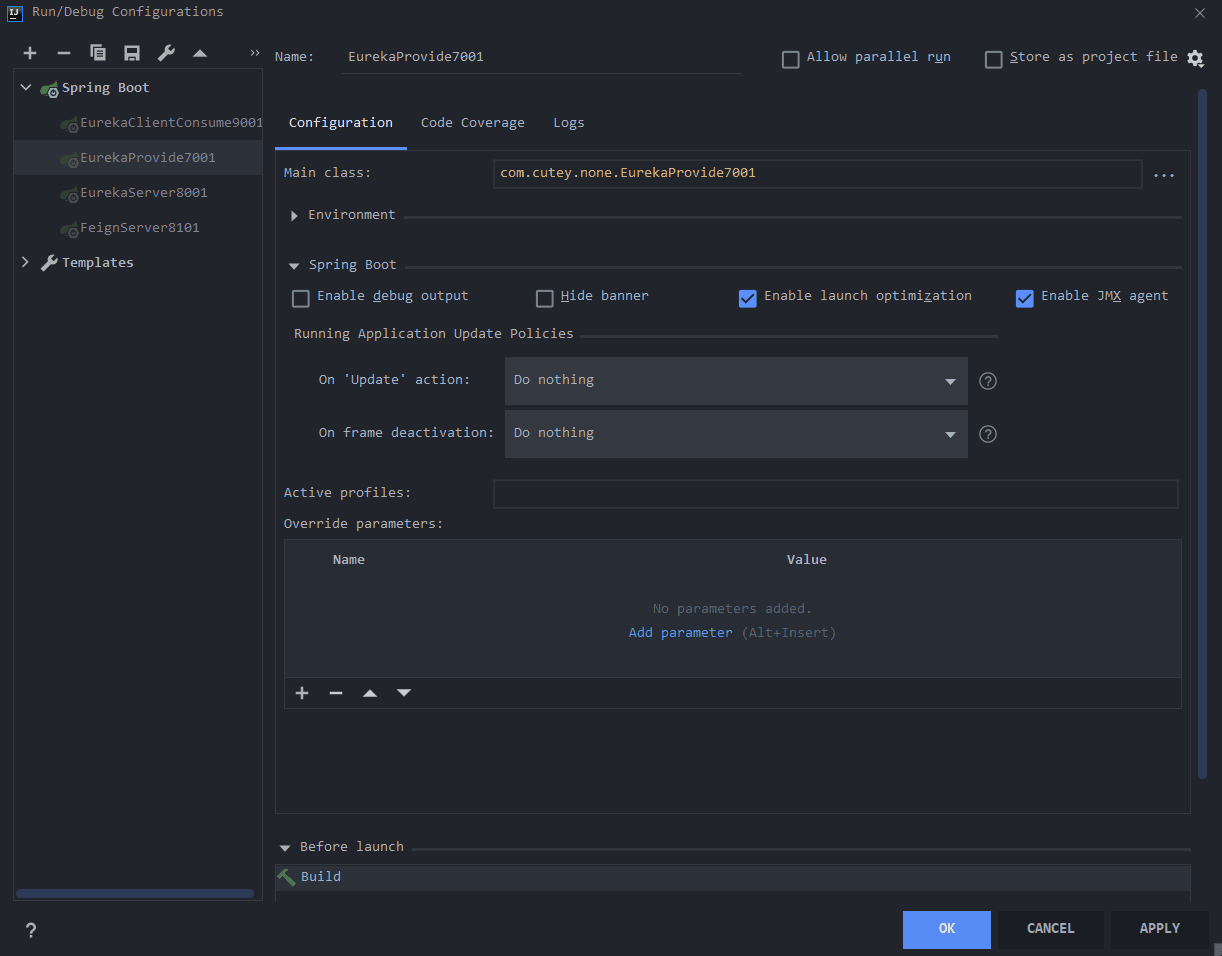This screenshot has height=956, width=1222.
Task: Collapse the Spring Boot tree node
Action: (x=26, y=88)
